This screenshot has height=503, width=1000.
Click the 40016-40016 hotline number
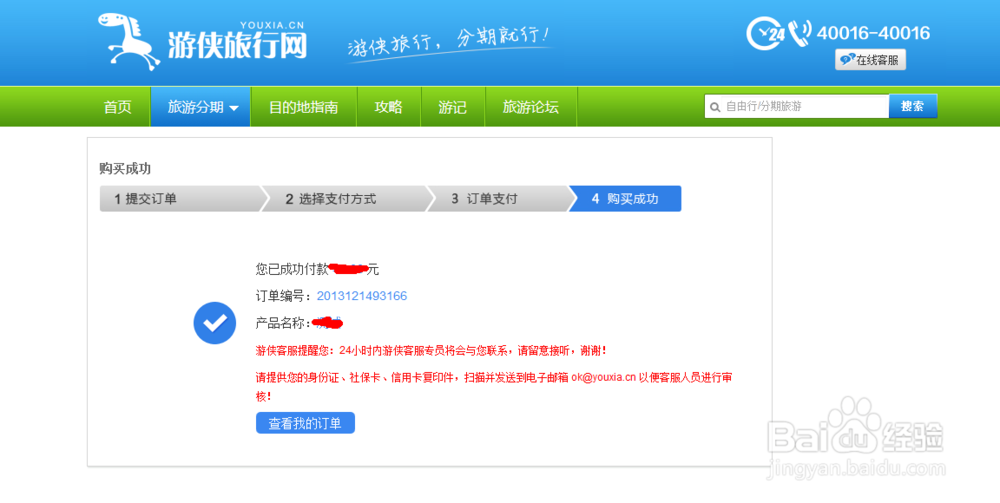tap(873, 33)
